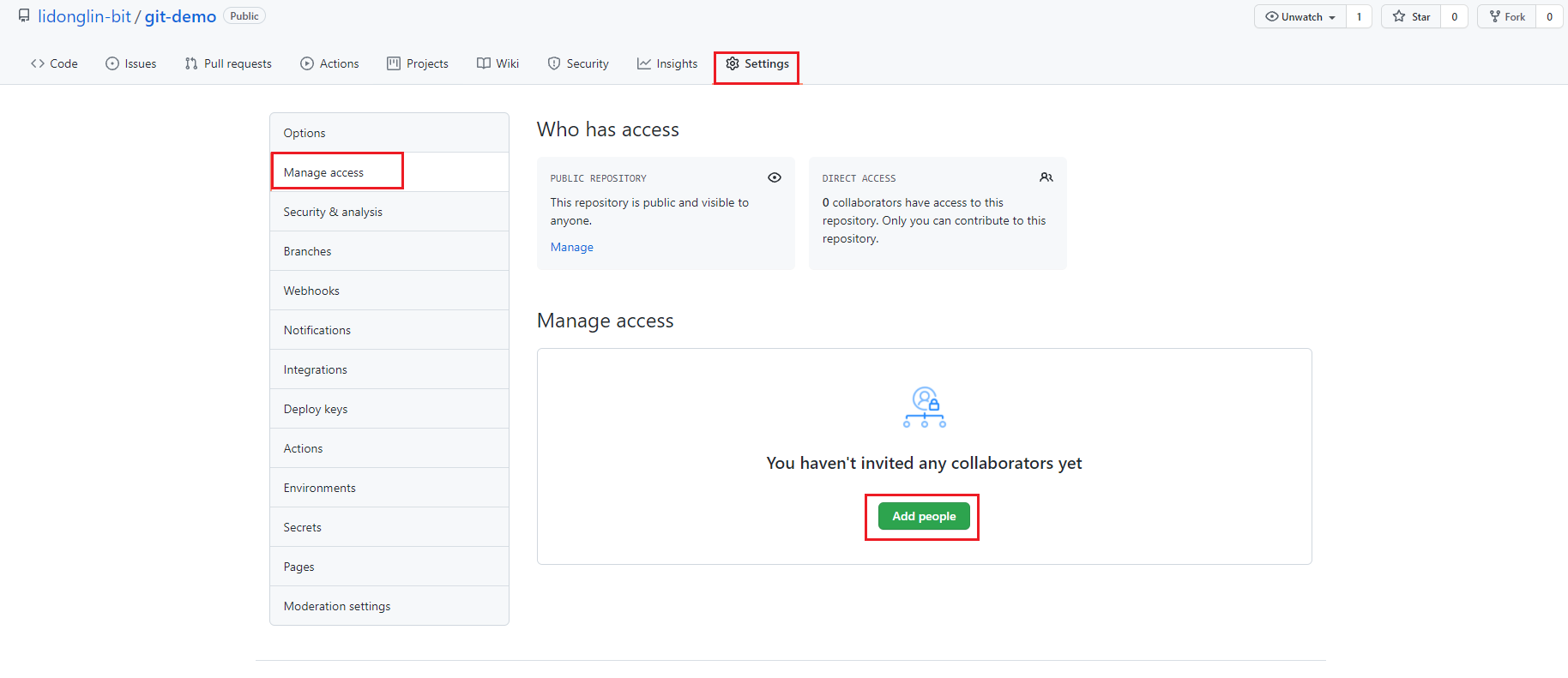Click the 'Manage access' section heading
1568x678 pixels.
[x=606, y=321]
